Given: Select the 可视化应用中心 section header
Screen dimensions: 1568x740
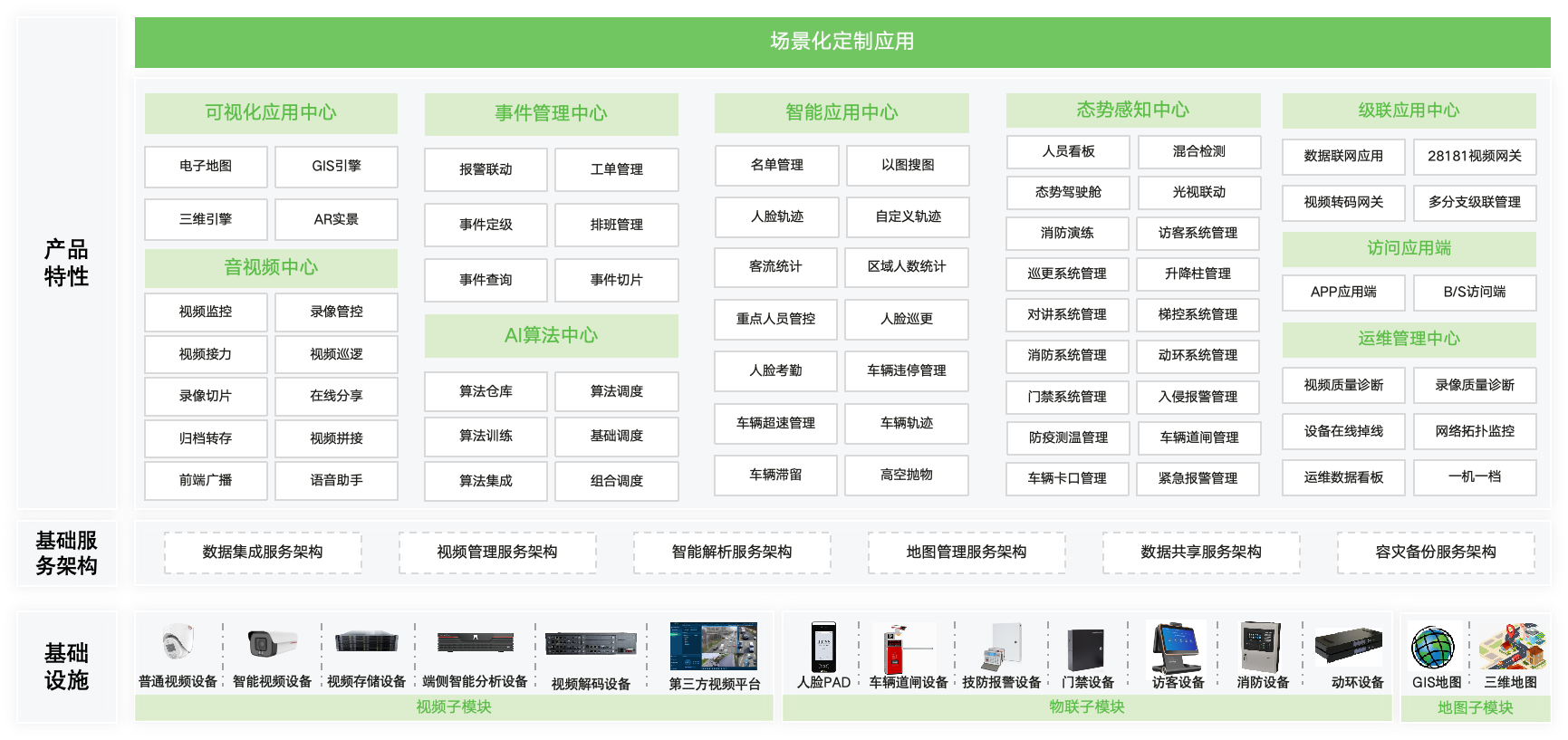Looking at the screenshot, I should click(x=271, y=112).
